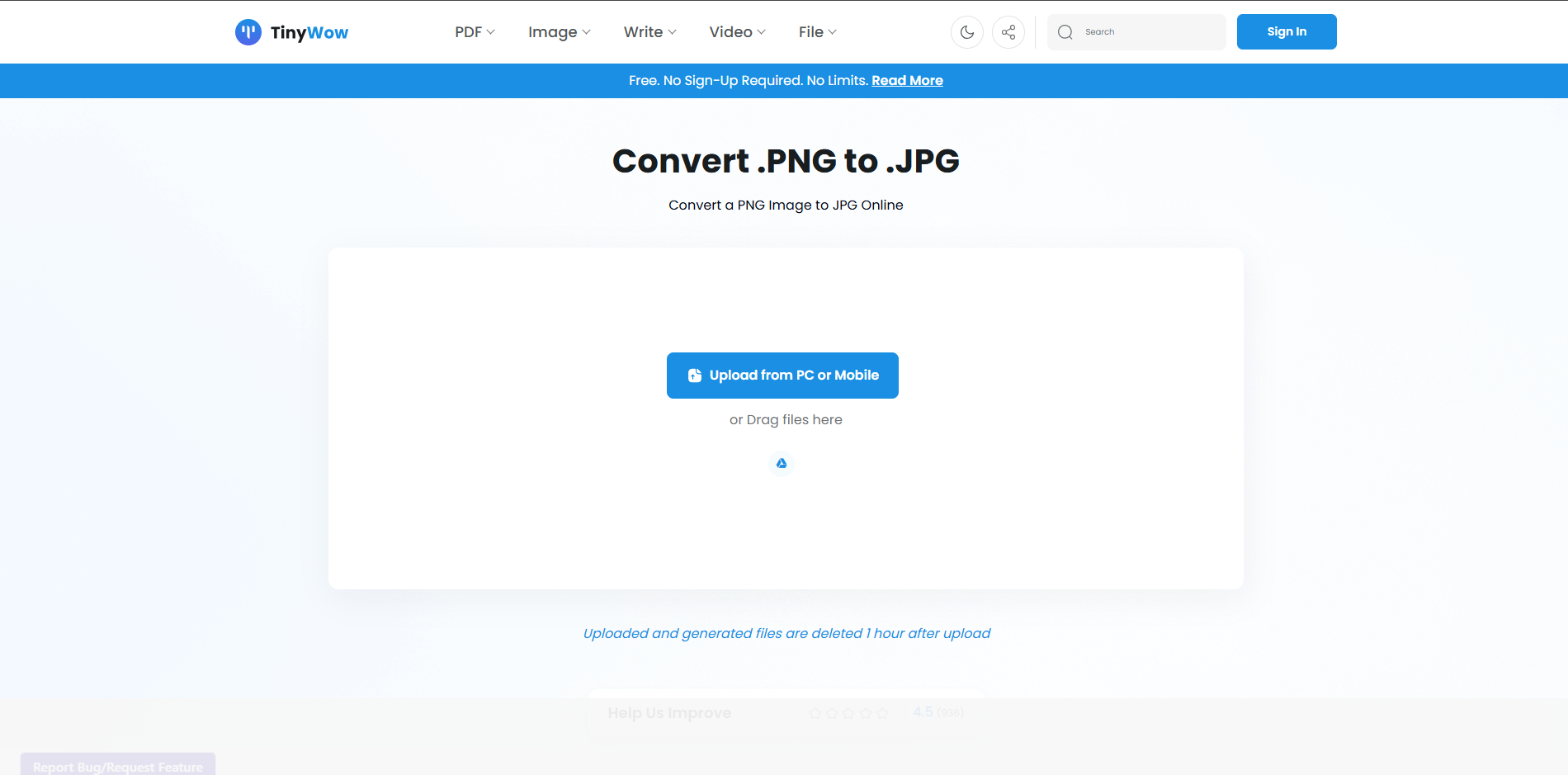The width and height of the screenshot is (1568, 775).
Task: Click the TinyWow logo icon
Action: click(248, 31)
